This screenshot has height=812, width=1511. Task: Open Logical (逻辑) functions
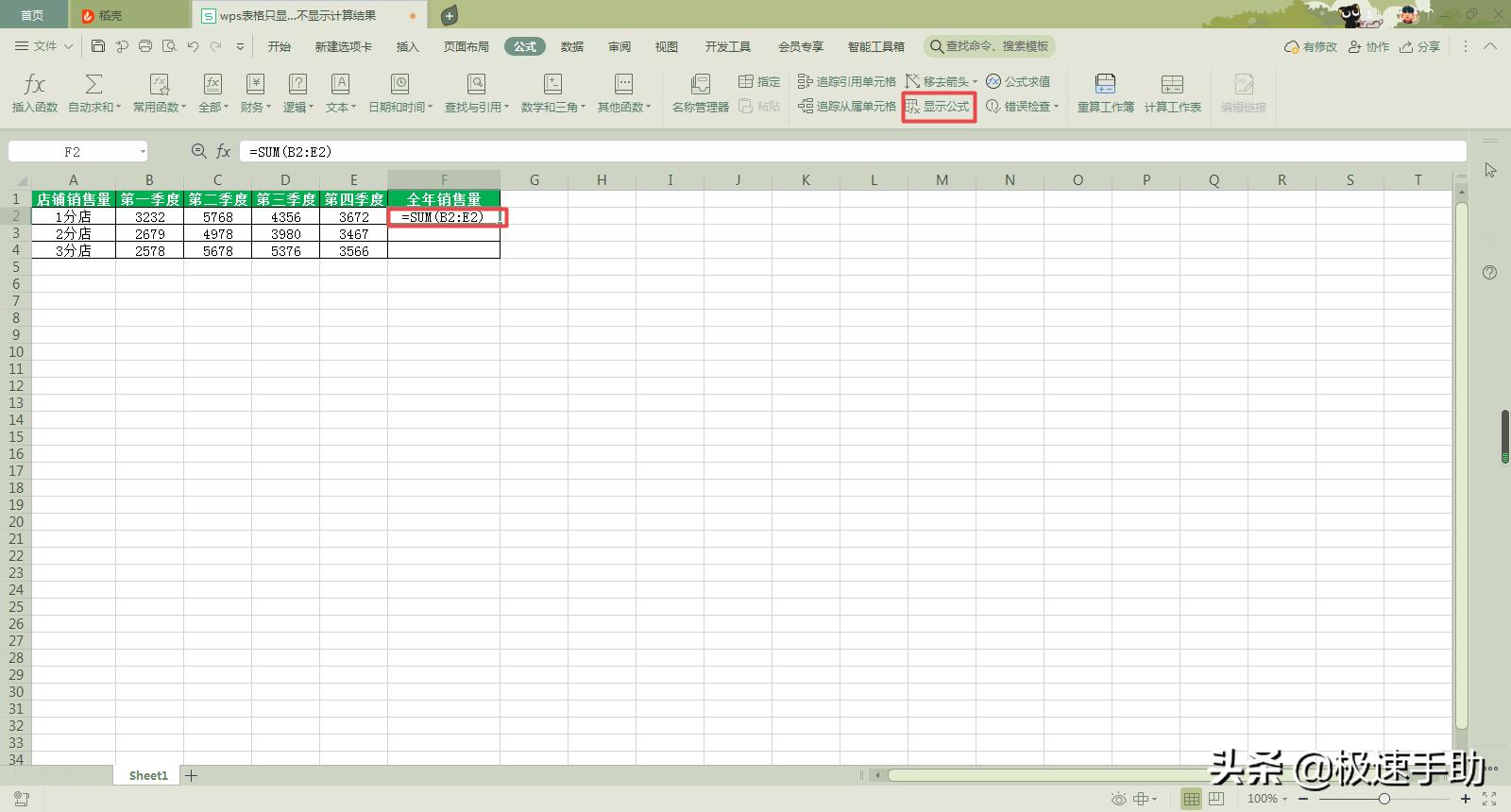[x=297, y=93]
